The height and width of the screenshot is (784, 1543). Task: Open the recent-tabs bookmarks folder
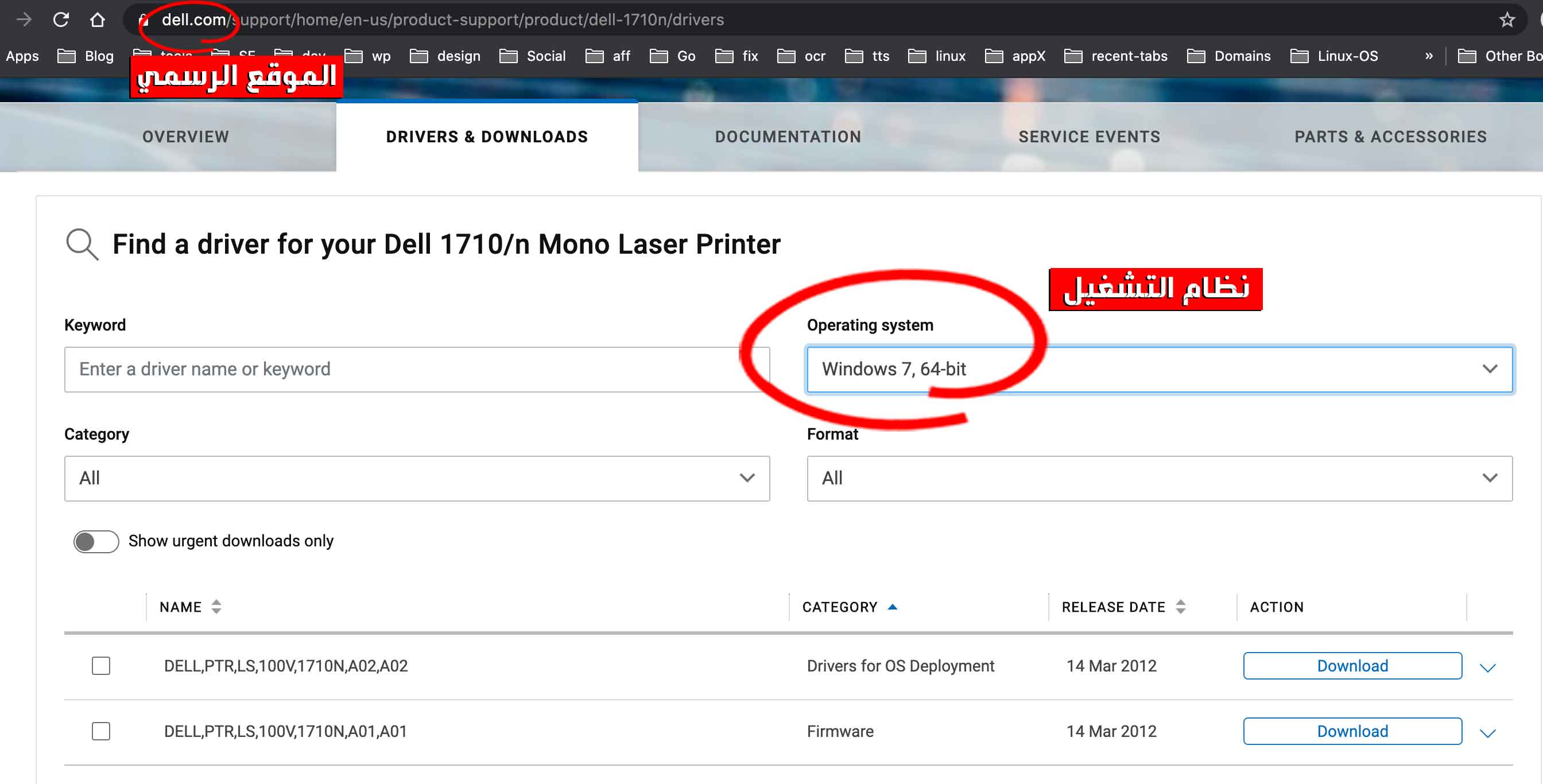[x=1116, y=56]
